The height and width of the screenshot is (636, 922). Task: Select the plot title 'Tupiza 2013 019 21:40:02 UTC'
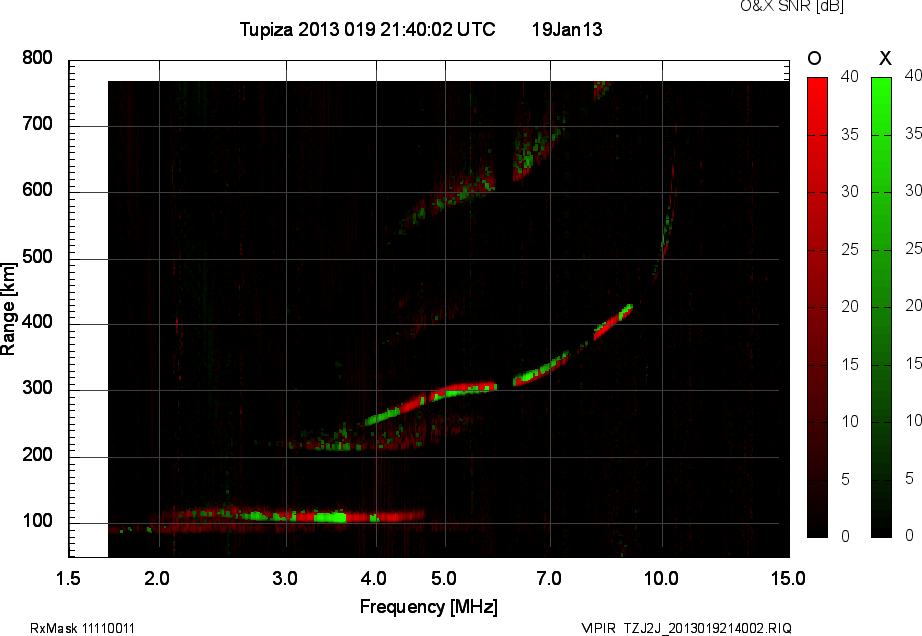click(x=368, y=29)
